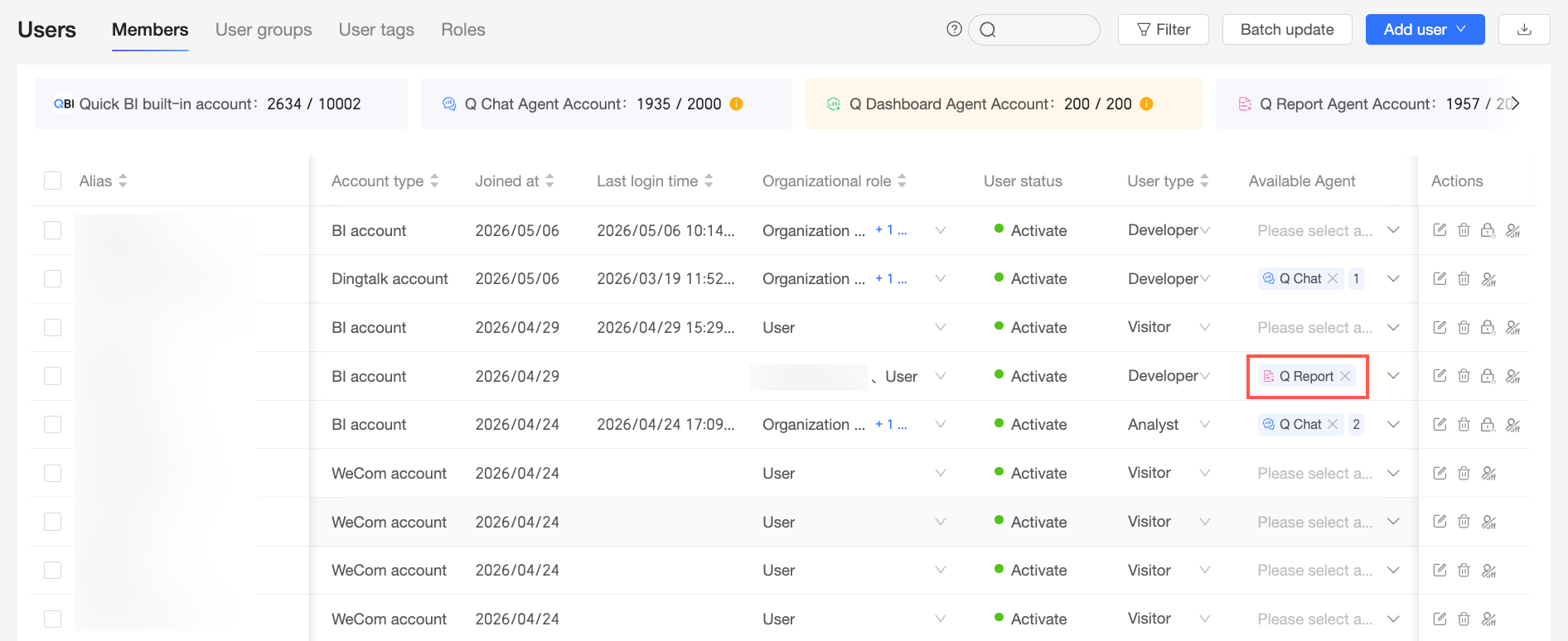This screenshot has height=641, width=1568.
Task: Click the Filter button
Action: pyautogui.click(x=1164, y=29)
